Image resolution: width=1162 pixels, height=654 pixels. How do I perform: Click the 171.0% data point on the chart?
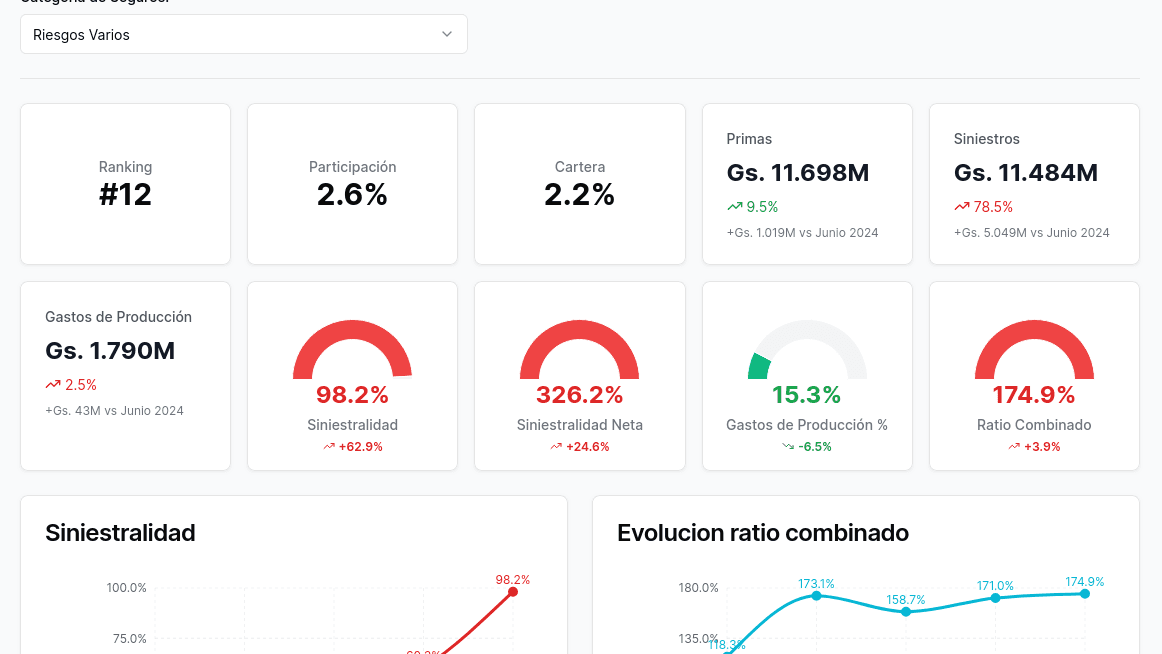click(x=995, y=598)
